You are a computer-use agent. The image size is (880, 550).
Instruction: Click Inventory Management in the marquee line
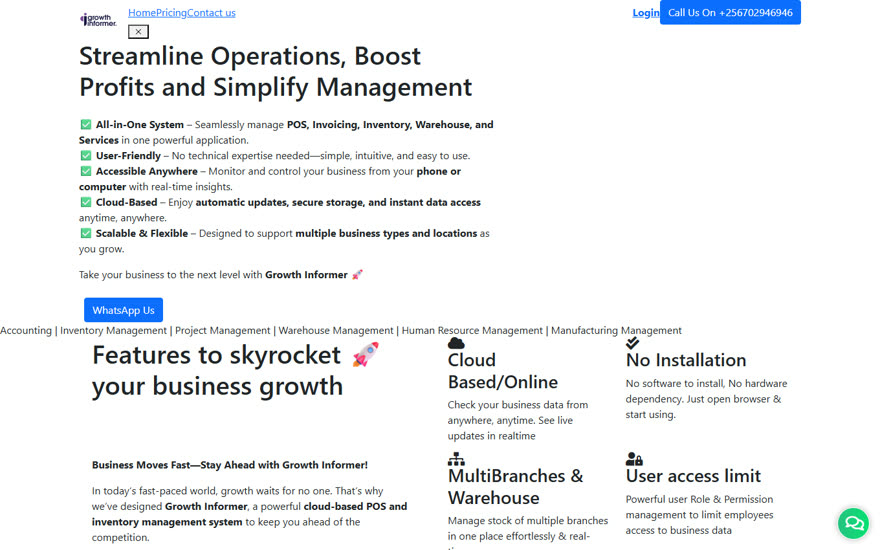[x=113, y=331]
